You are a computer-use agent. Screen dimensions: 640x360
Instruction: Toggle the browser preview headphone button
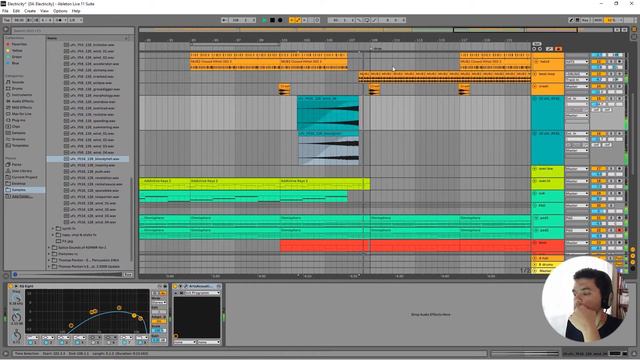(15, 275)
